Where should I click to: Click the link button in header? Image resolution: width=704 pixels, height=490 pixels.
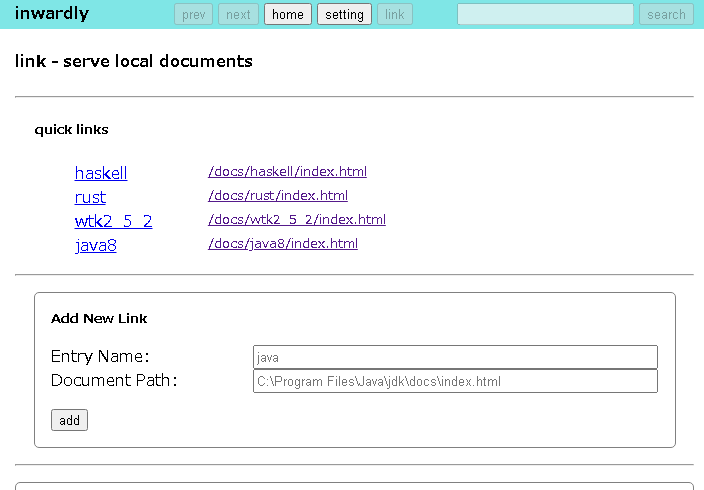(395, 14)
